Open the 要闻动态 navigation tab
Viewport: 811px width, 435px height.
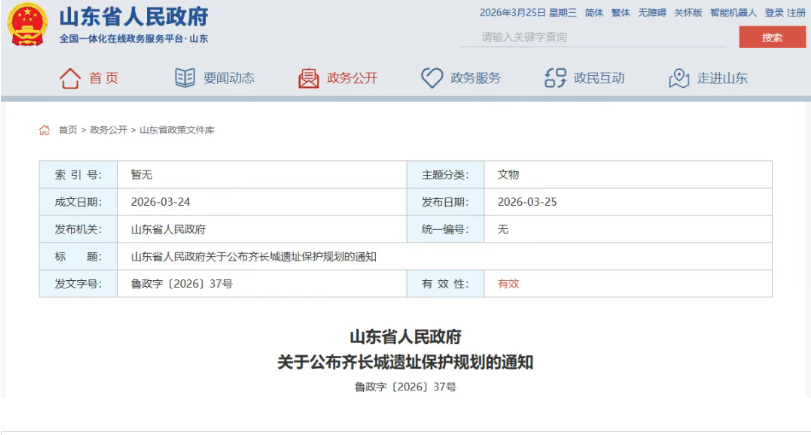click(229, 78)
